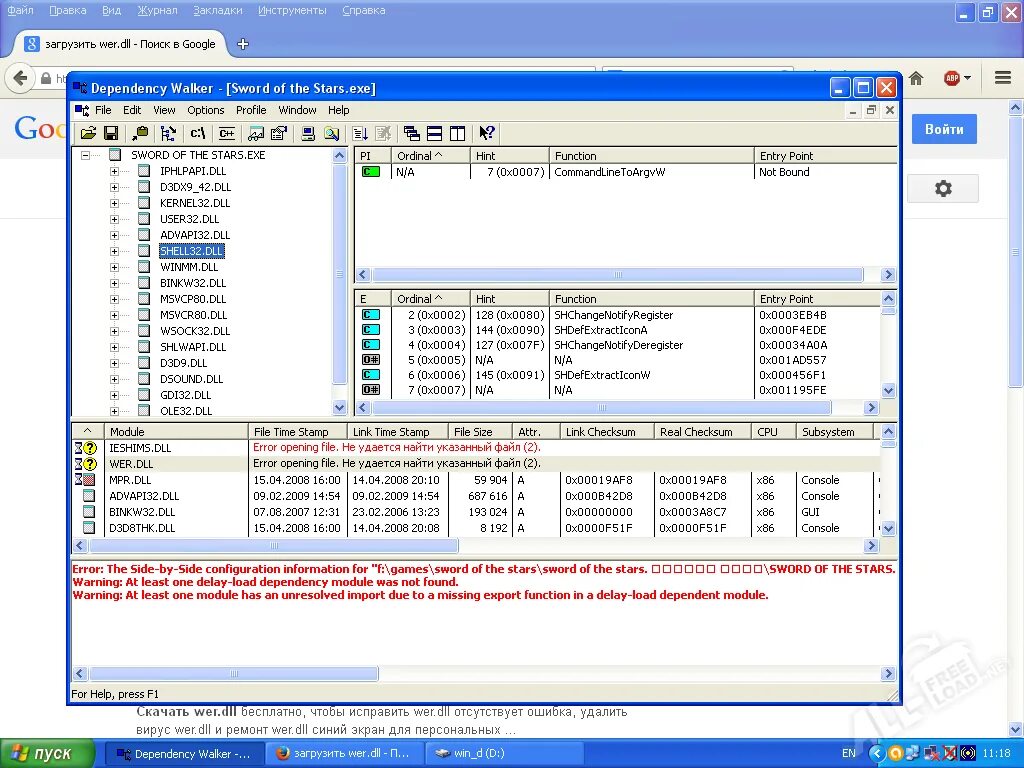Expand the WINMM.DLL tree node

114,267
